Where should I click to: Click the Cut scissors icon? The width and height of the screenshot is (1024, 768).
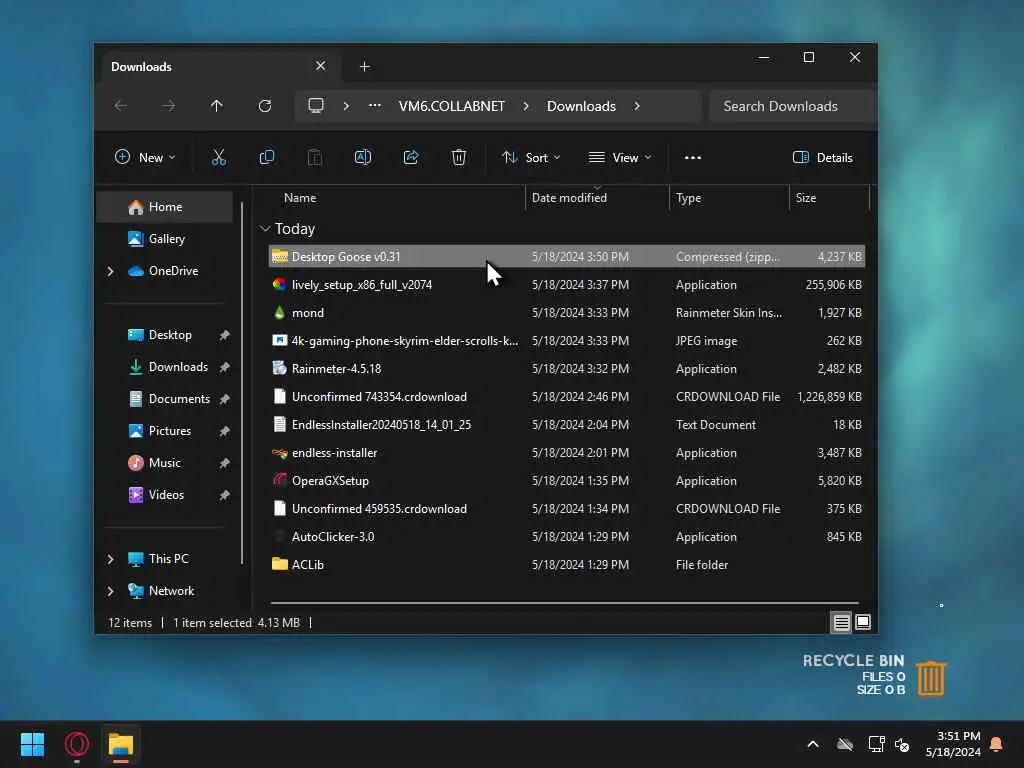219,157
